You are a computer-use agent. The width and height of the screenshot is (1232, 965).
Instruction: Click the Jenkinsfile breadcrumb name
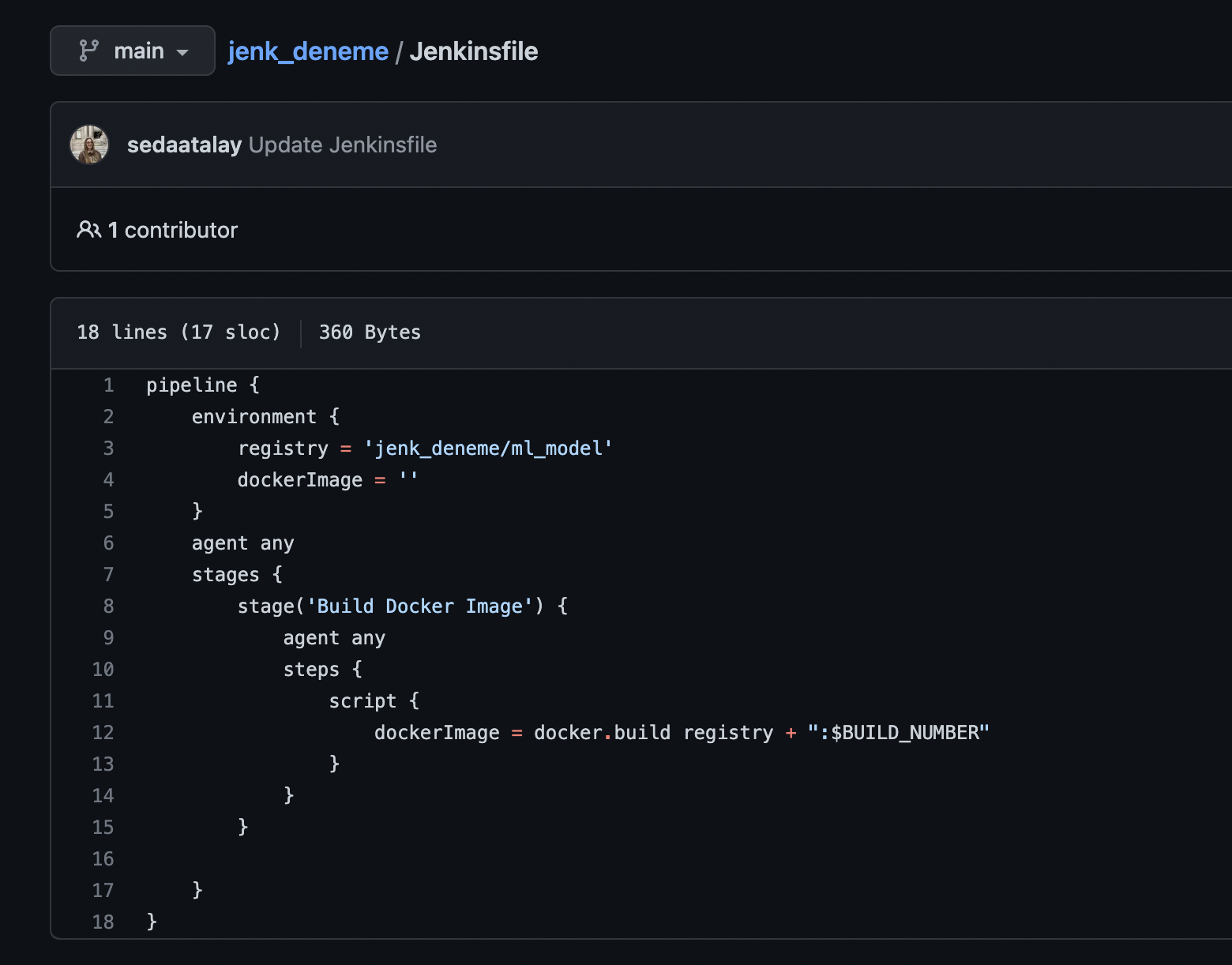click(473, 51)
